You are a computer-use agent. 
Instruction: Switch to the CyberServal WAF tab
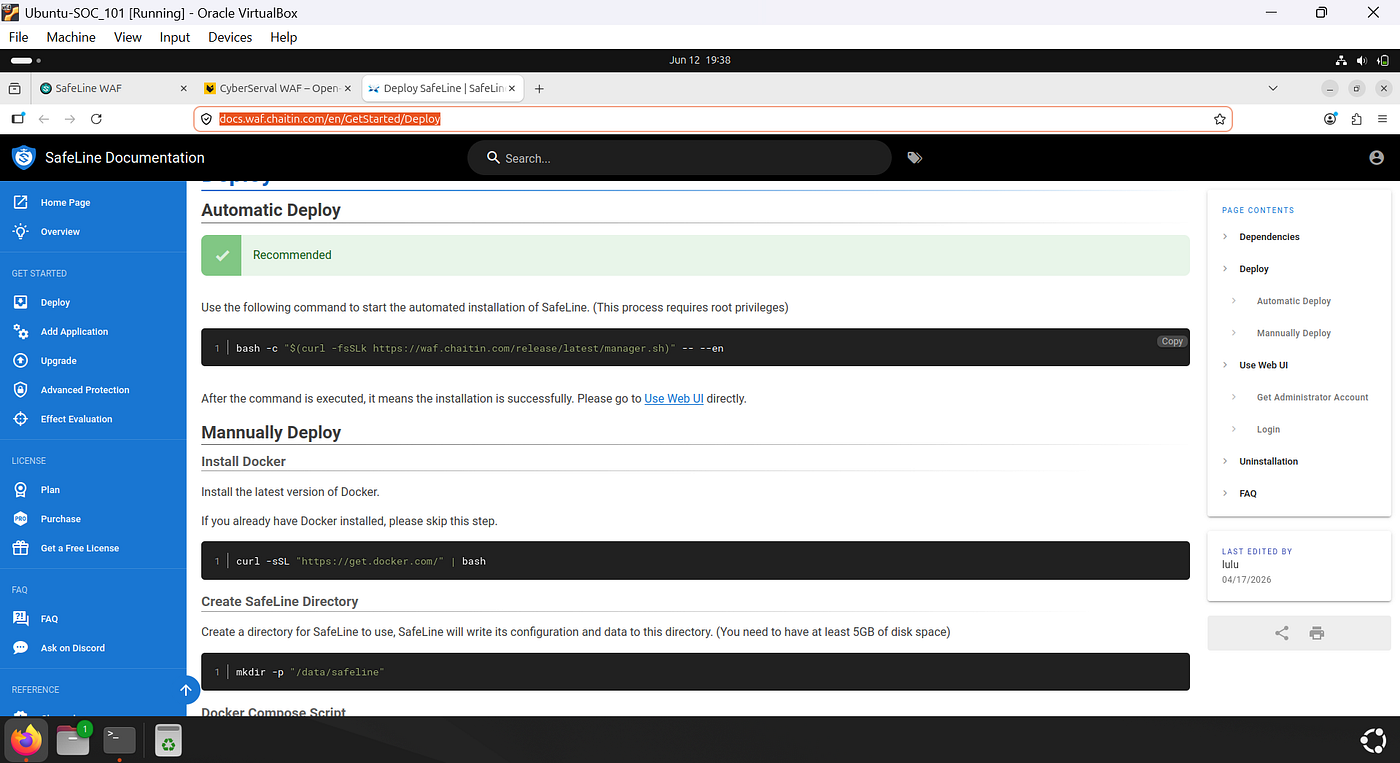[x=276, y=88]
